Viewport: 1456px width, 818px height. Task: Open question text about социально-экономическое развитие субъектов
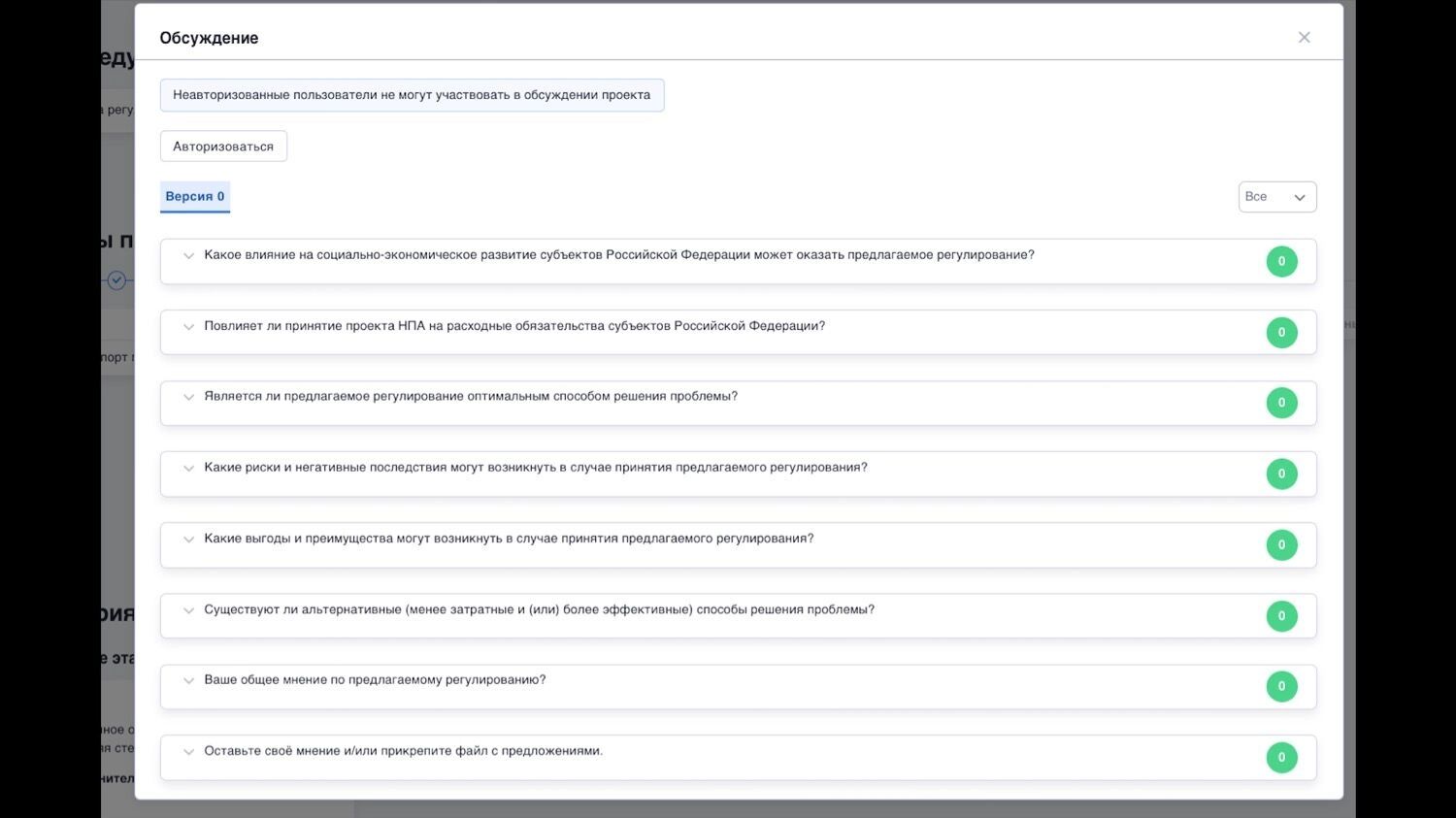619,255
